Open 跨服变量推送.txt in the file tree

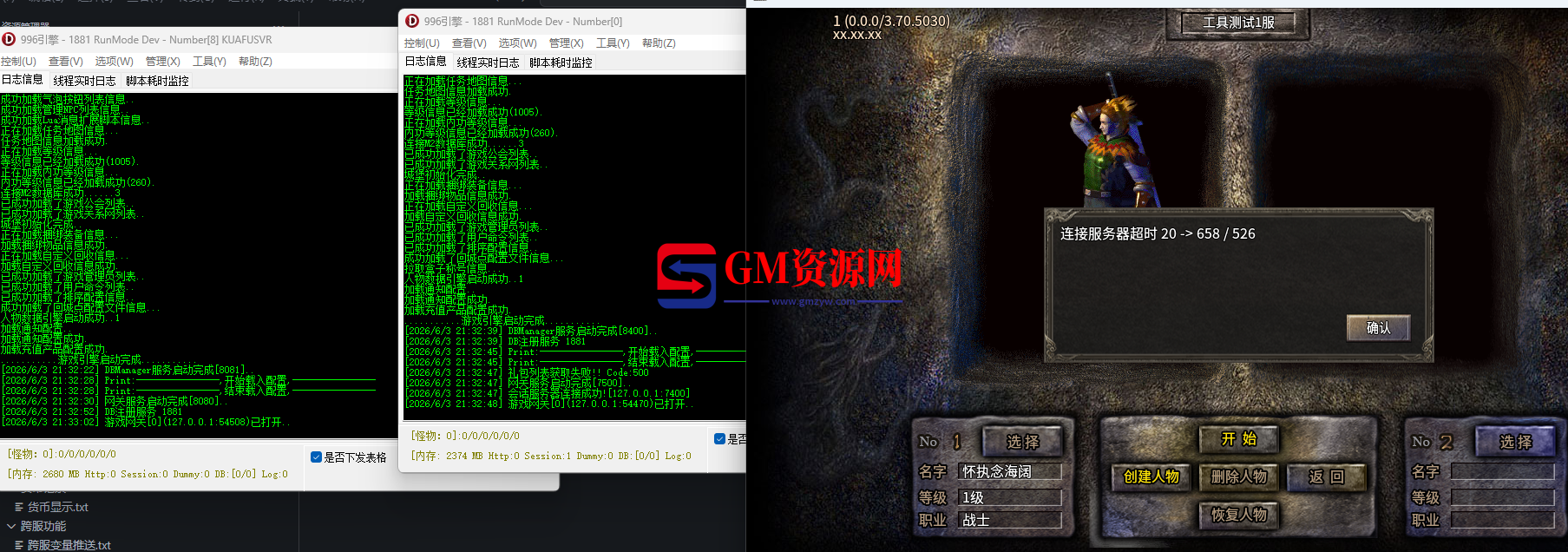[x=69, y=545]
